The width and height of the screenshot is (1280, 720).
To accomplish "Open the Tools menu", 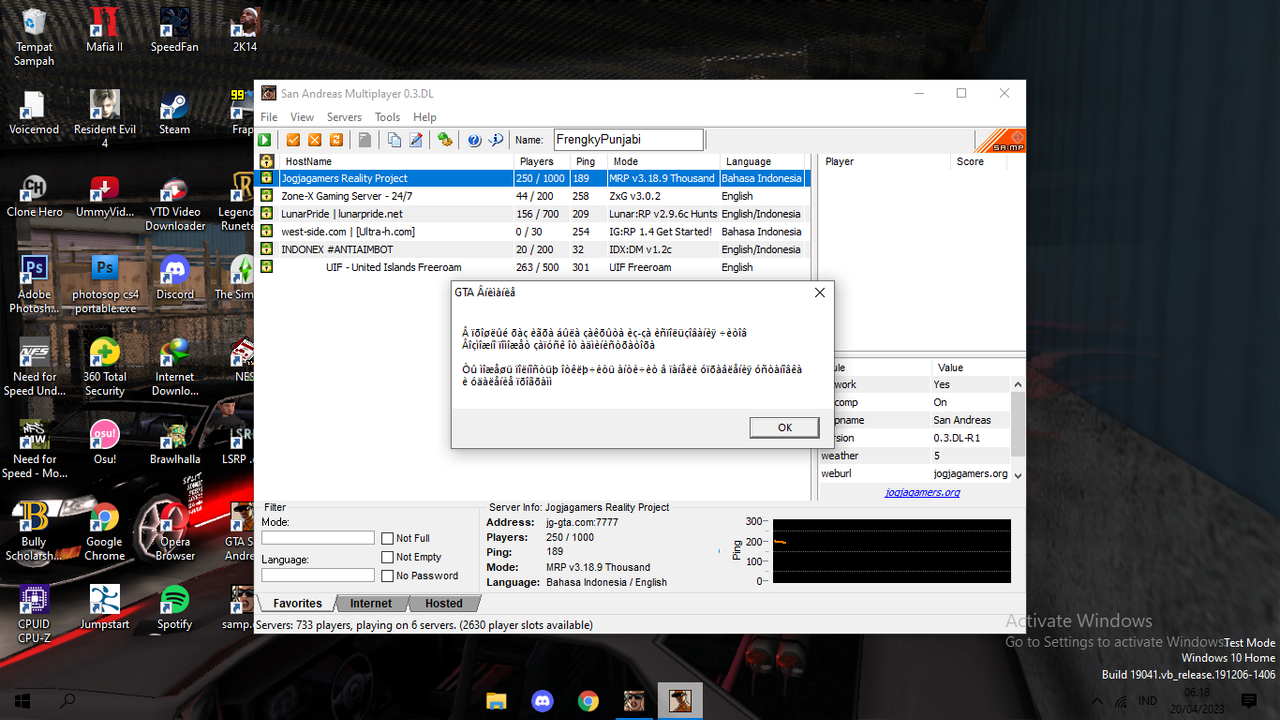I will [x=388, y=117].
